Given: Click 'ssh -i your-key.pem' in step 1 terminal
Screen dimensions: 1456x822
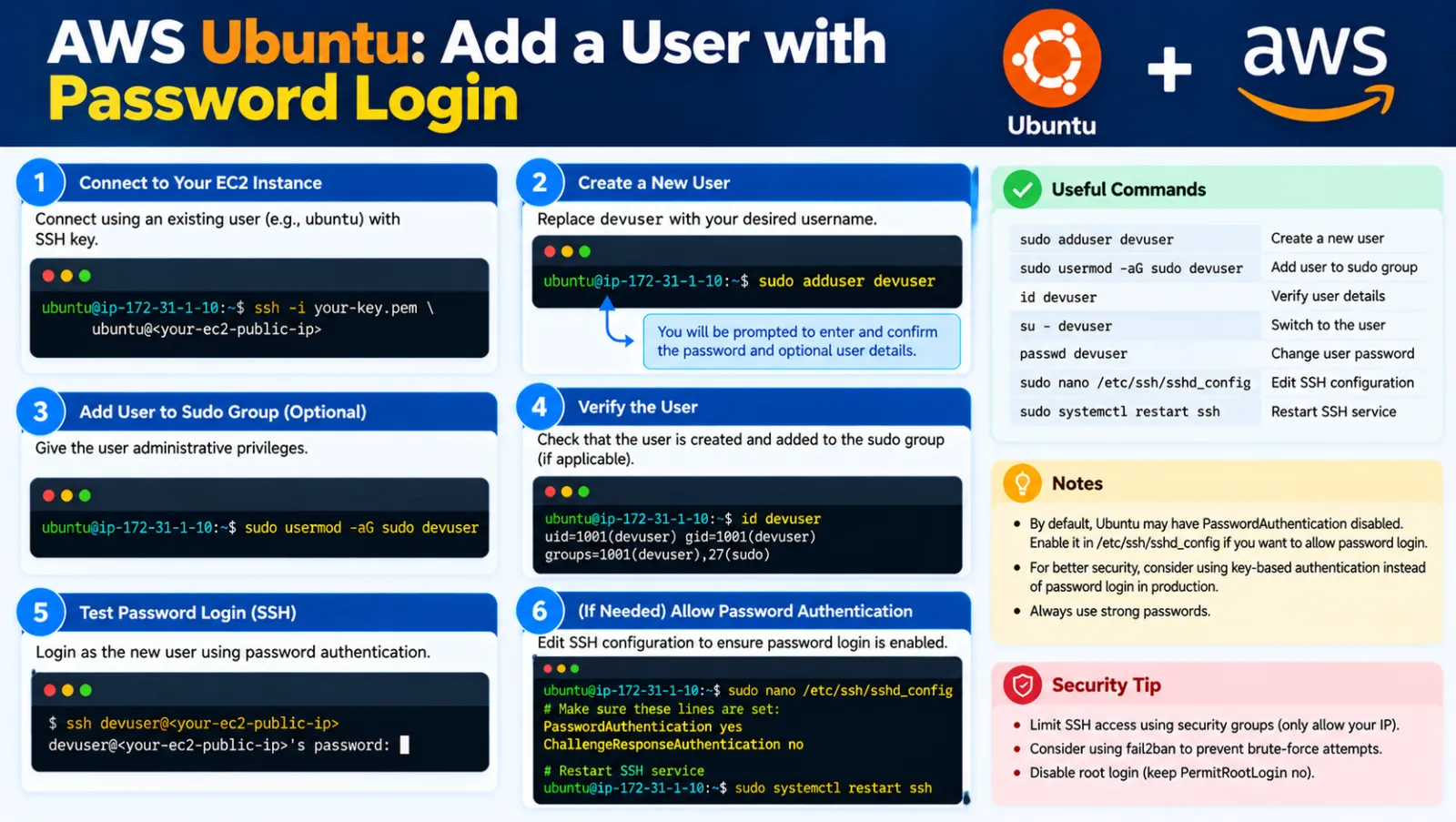Looking at the screenshot, I should click(335, 308).
